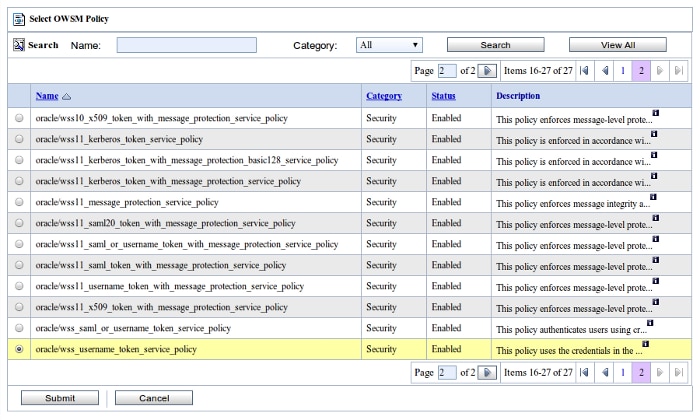Select oracle/wss10_x509_token_with_message_protection_service_policy radio button

pyautogui.click(x=19, y=118)
